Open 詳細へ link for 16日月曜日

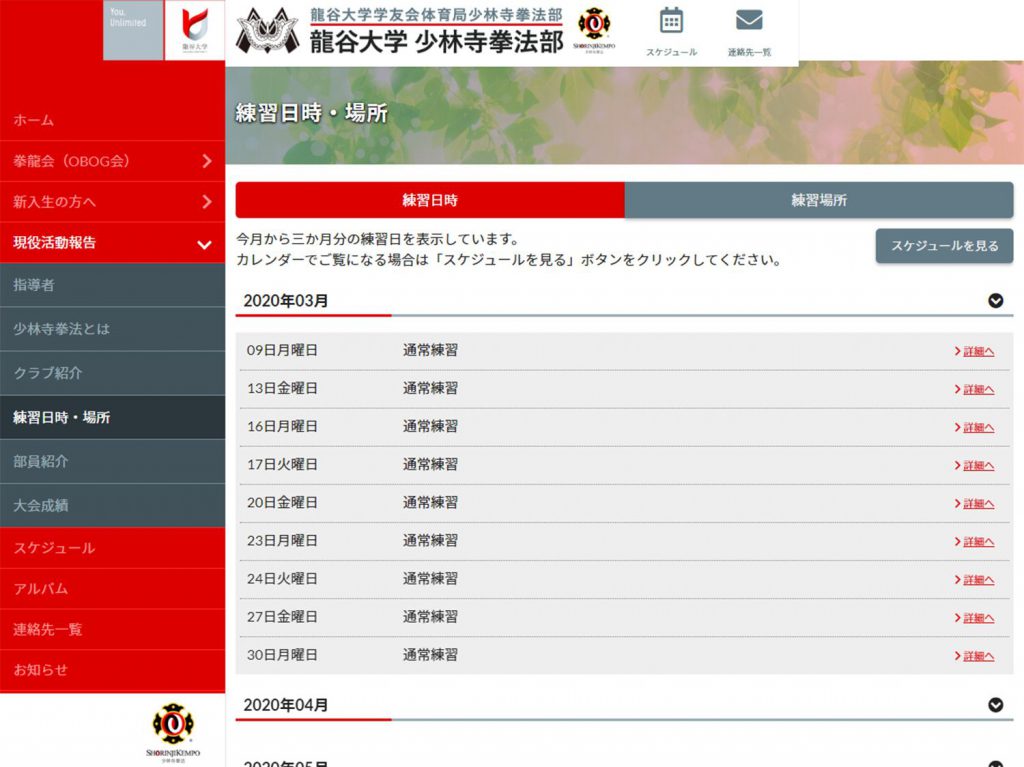974,427
